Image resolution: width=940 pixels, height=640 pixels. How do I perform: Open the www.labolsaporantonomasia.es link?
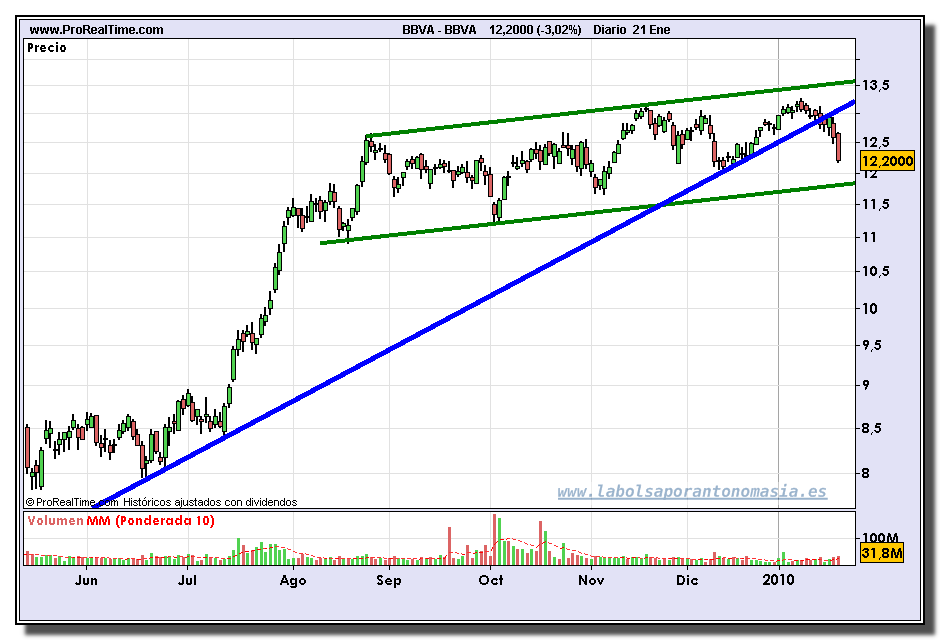coord(692,492)
